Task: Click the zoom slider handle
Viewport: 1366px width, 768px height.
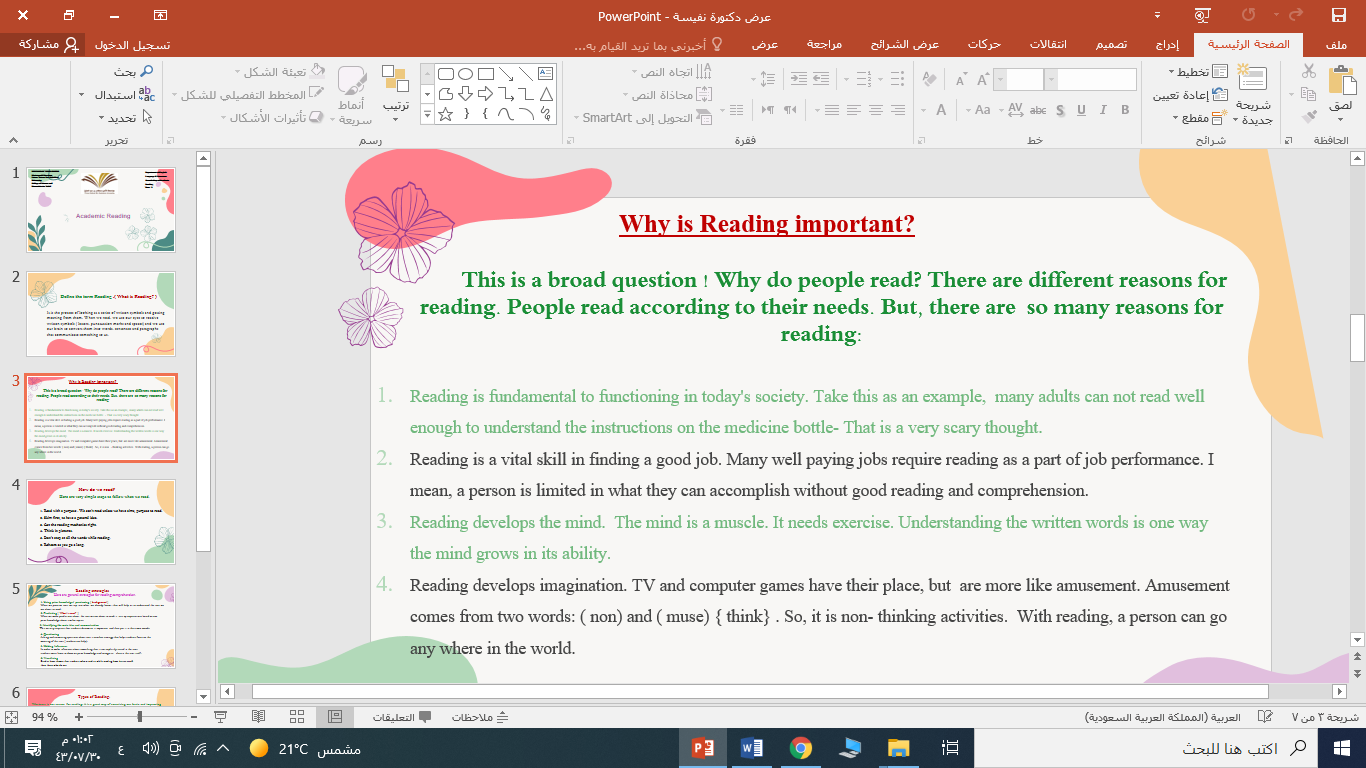Action: (139, 717)
